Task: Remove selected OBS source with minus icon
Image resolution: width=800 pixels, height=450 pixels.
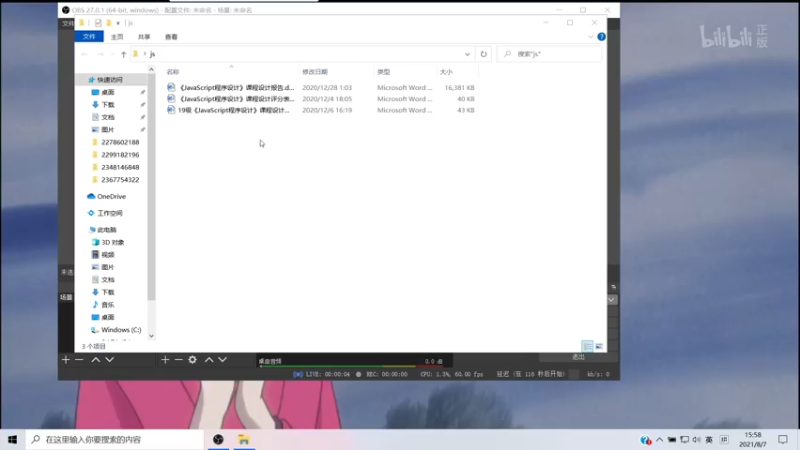Action: pyautogui.click(x=179, y=360)
